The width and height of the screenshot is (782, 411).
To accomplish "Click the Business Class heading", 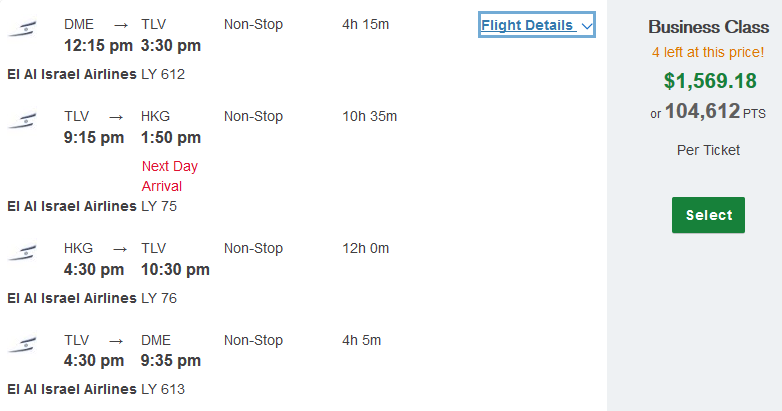I will tap(709, 27).
